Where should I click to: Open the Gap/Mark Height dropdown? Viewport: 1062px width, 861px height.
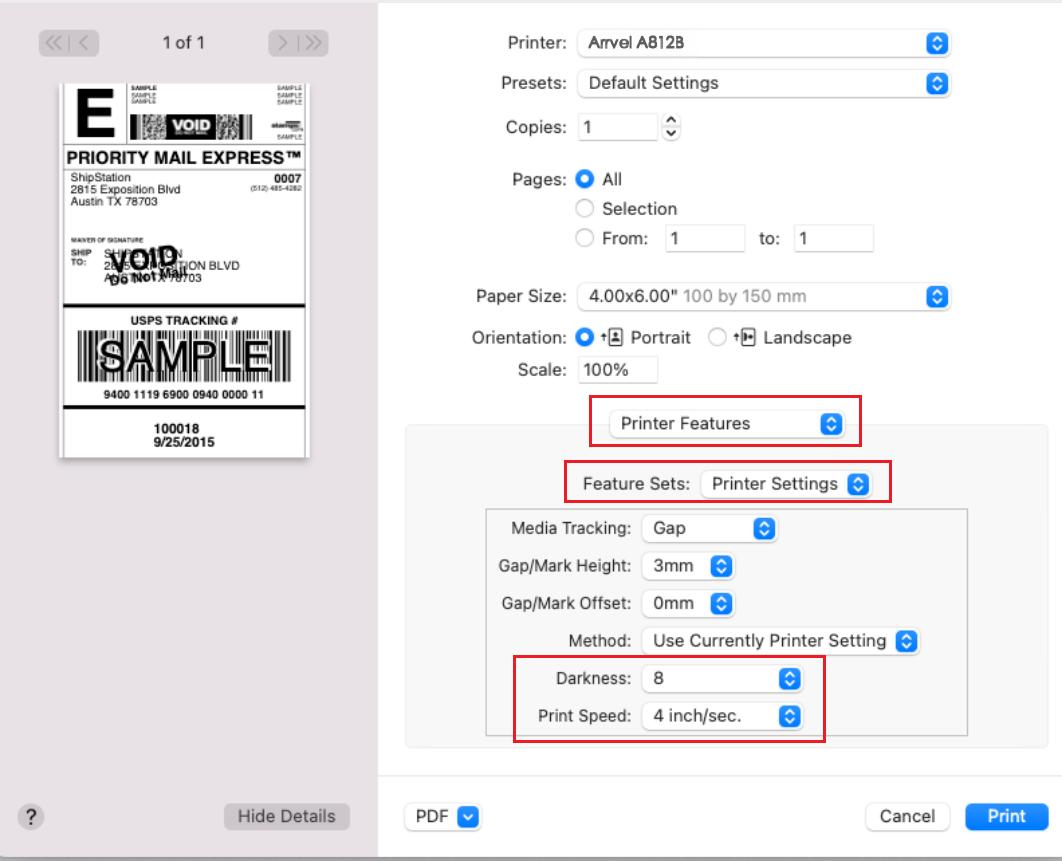tap(687, 566)
